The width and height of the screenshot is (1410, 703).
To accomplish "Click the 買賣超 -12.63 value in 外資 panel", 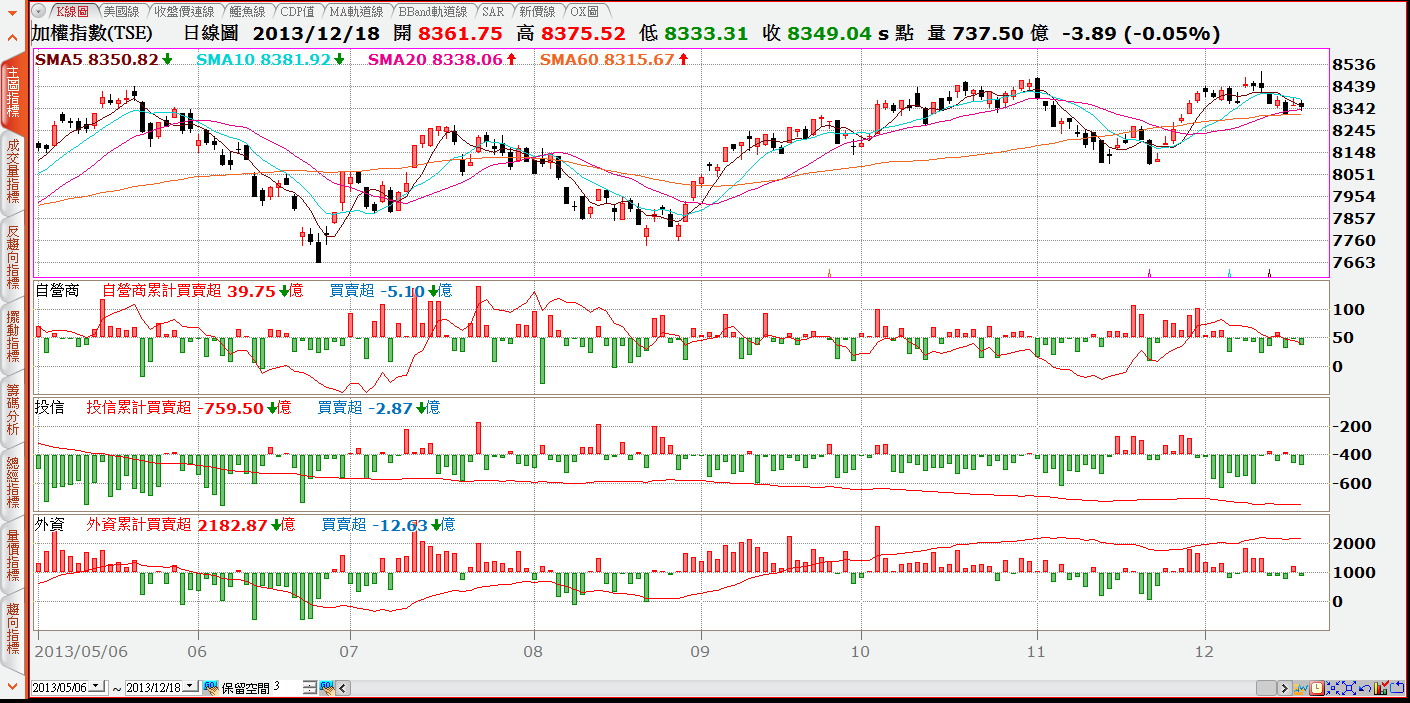I will click(388, 524).
